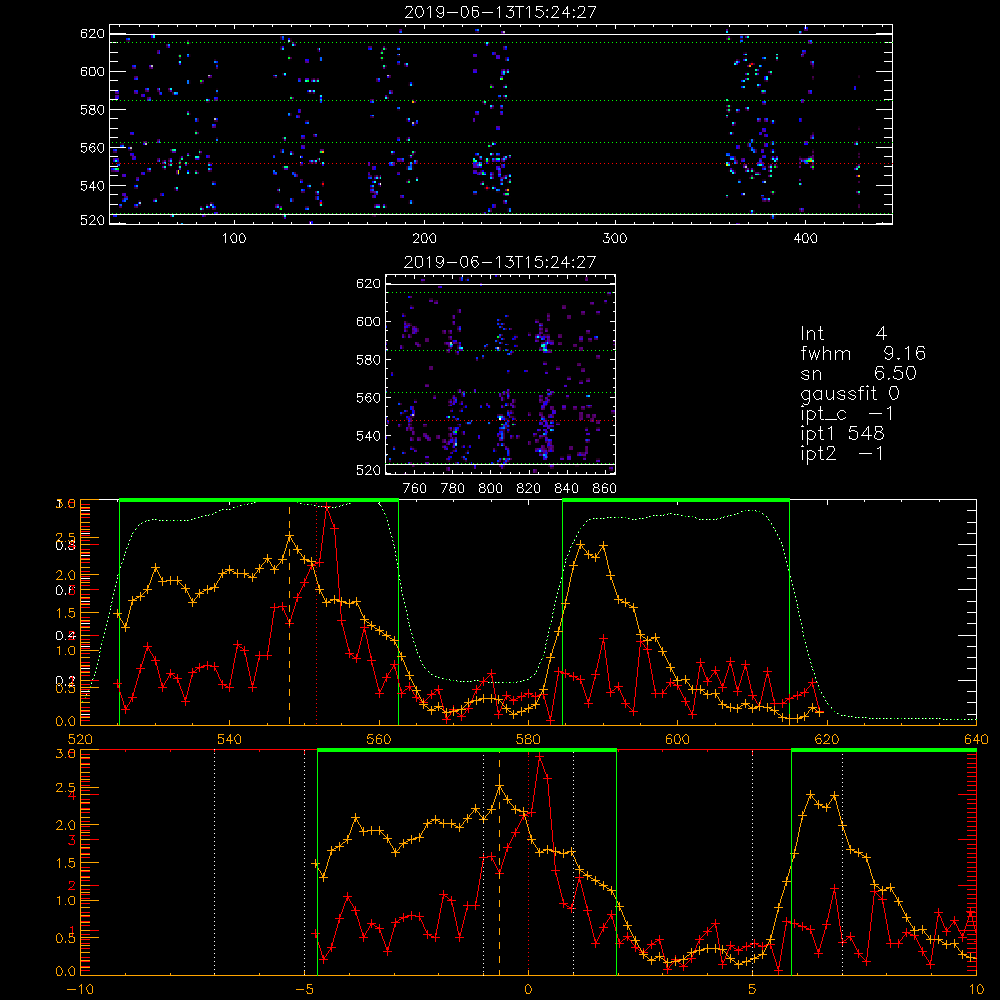This screenshot has width=1000, height=1000.
Task: Click the 'ipt1 548' line
Action: (x=842, y=434)
